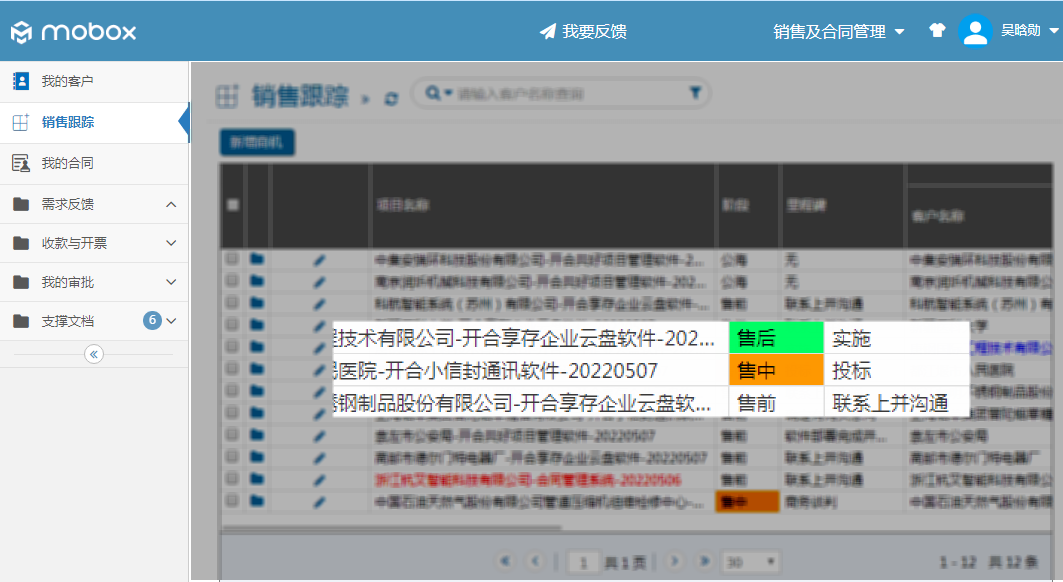Open folder icon in first table row

[x=258, y=259]
